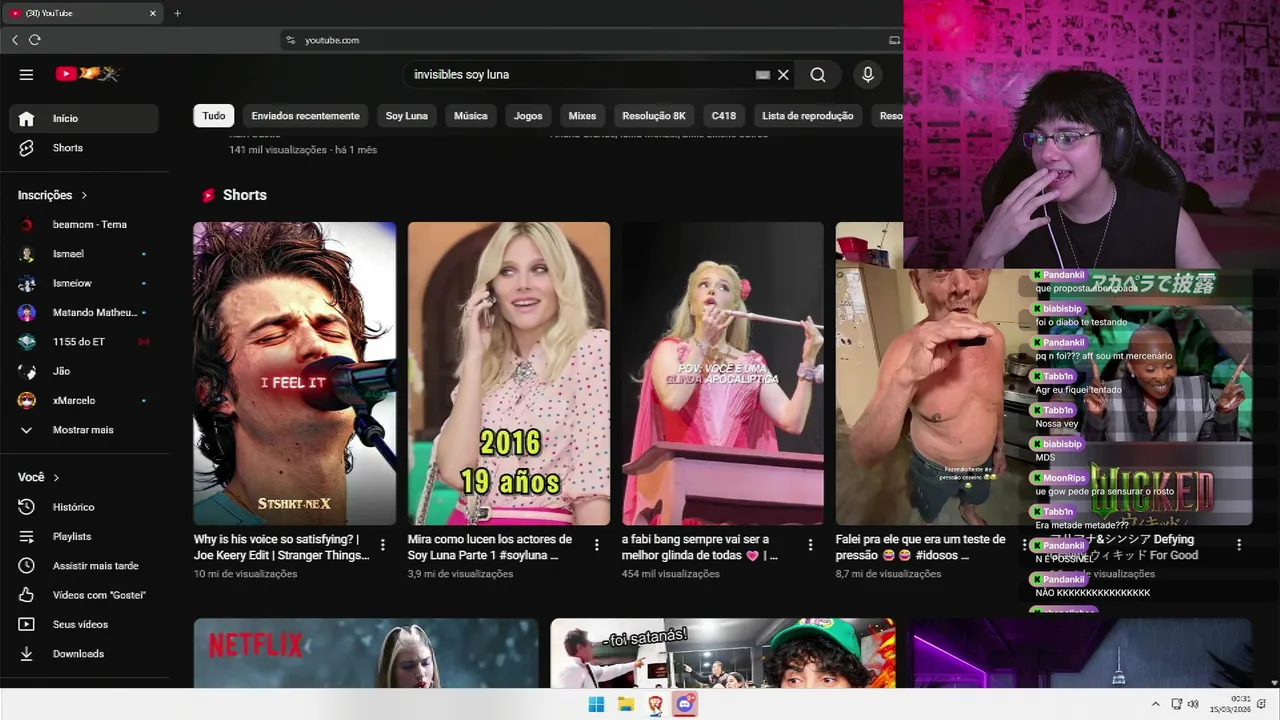Viewport: 1280px width, 720px height.
Task: Open the beamom - Tema channel
Action: pos(84,224)
